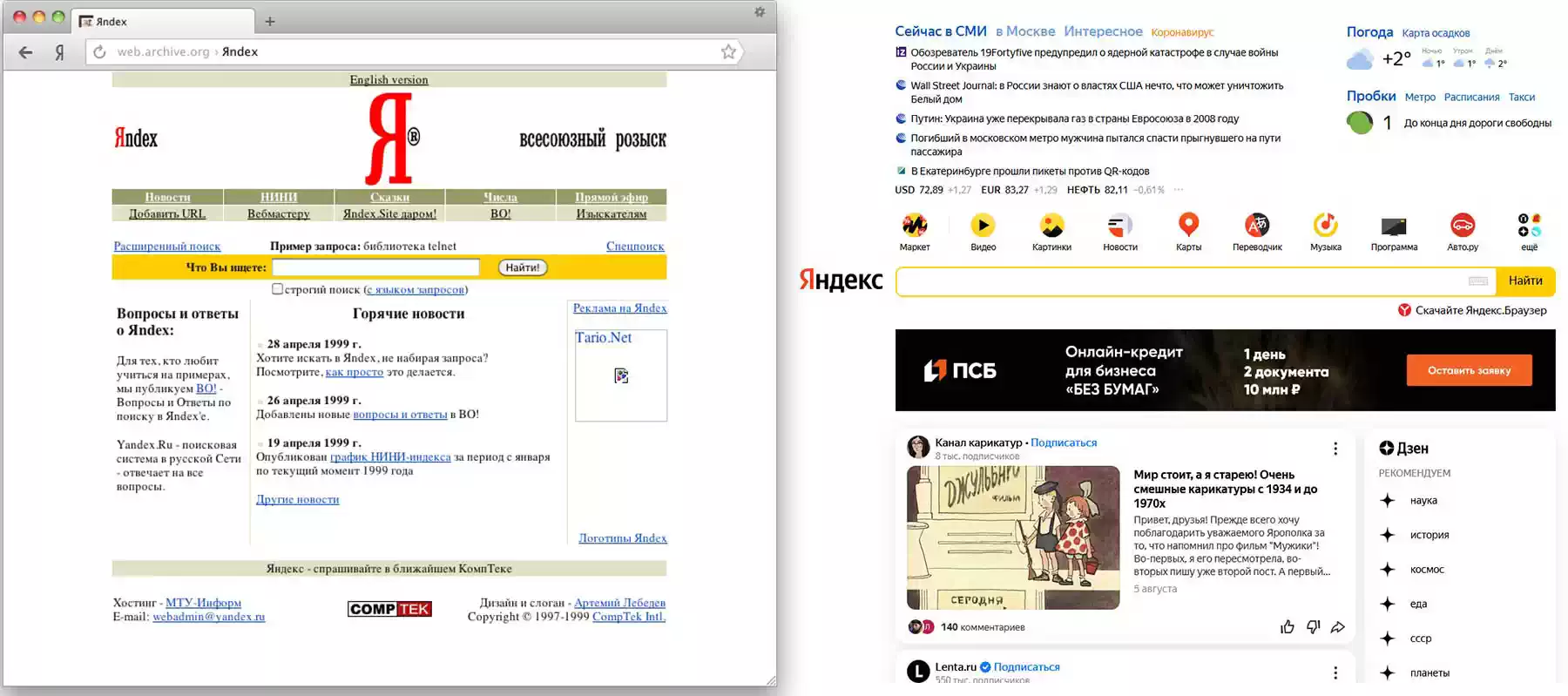This screenshot has height=696, width=1568.
Task: Switch to the Интересное news tab
Action: (x=1103, y=31)
